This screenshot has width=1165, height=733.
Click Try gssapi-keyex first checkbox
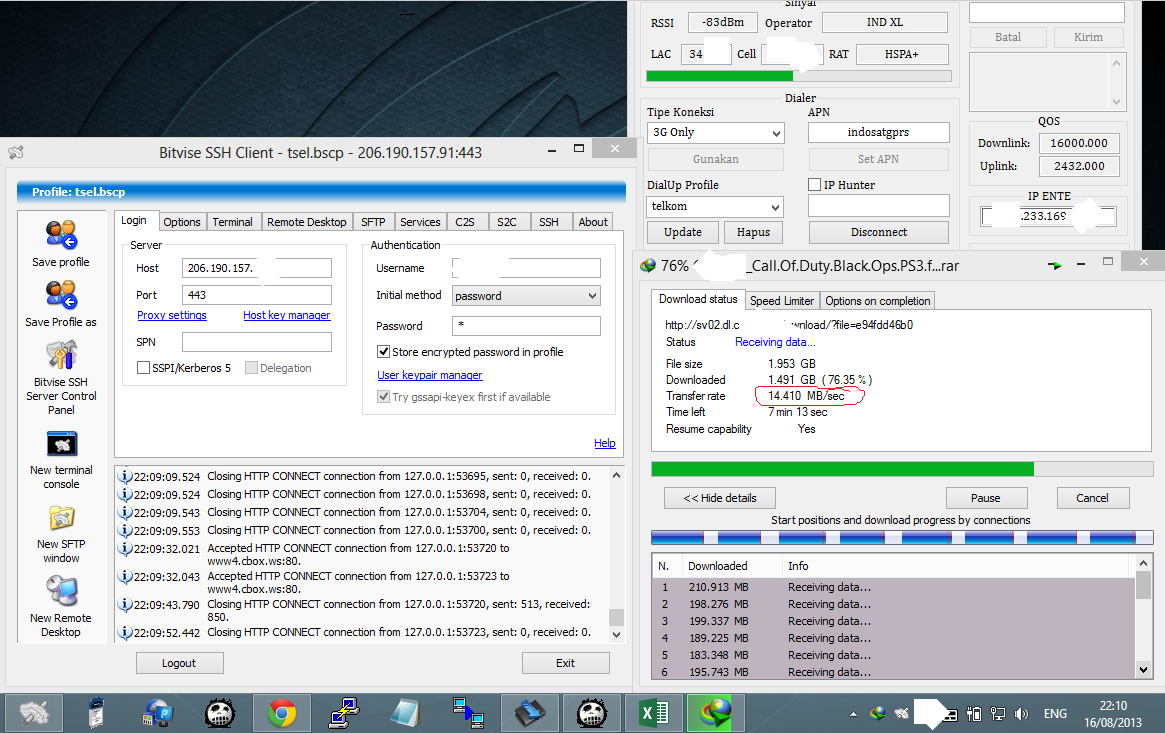coord(383,397)
